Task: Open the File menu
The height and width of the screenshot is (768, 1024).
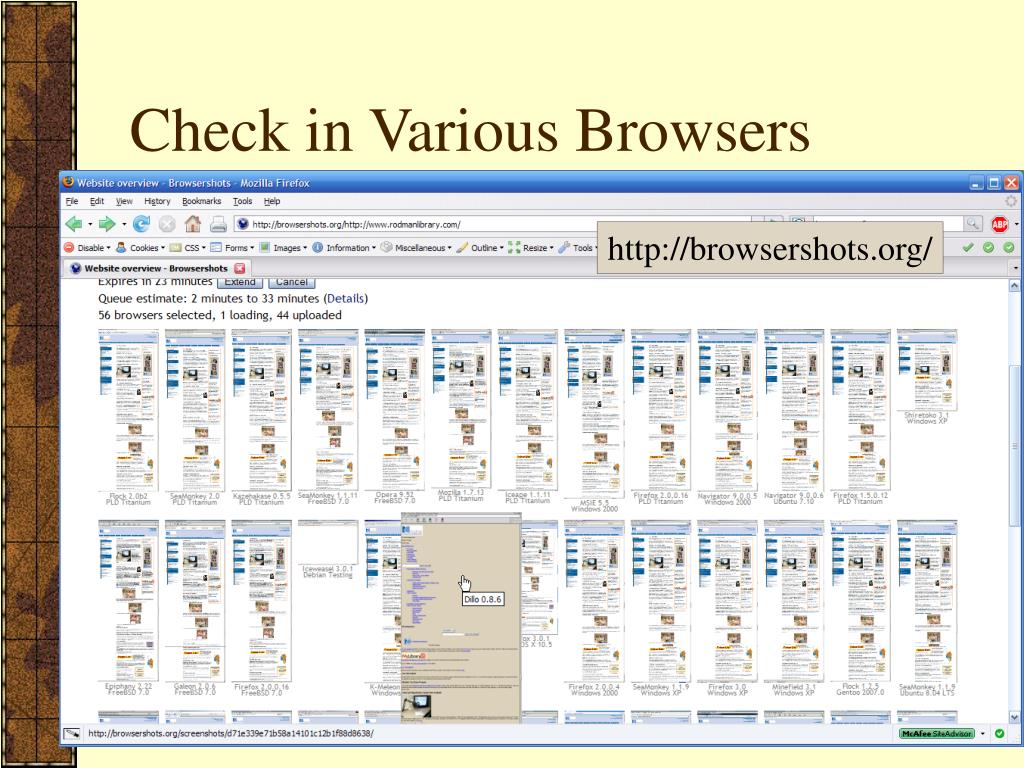Action: tap(72, 201)
